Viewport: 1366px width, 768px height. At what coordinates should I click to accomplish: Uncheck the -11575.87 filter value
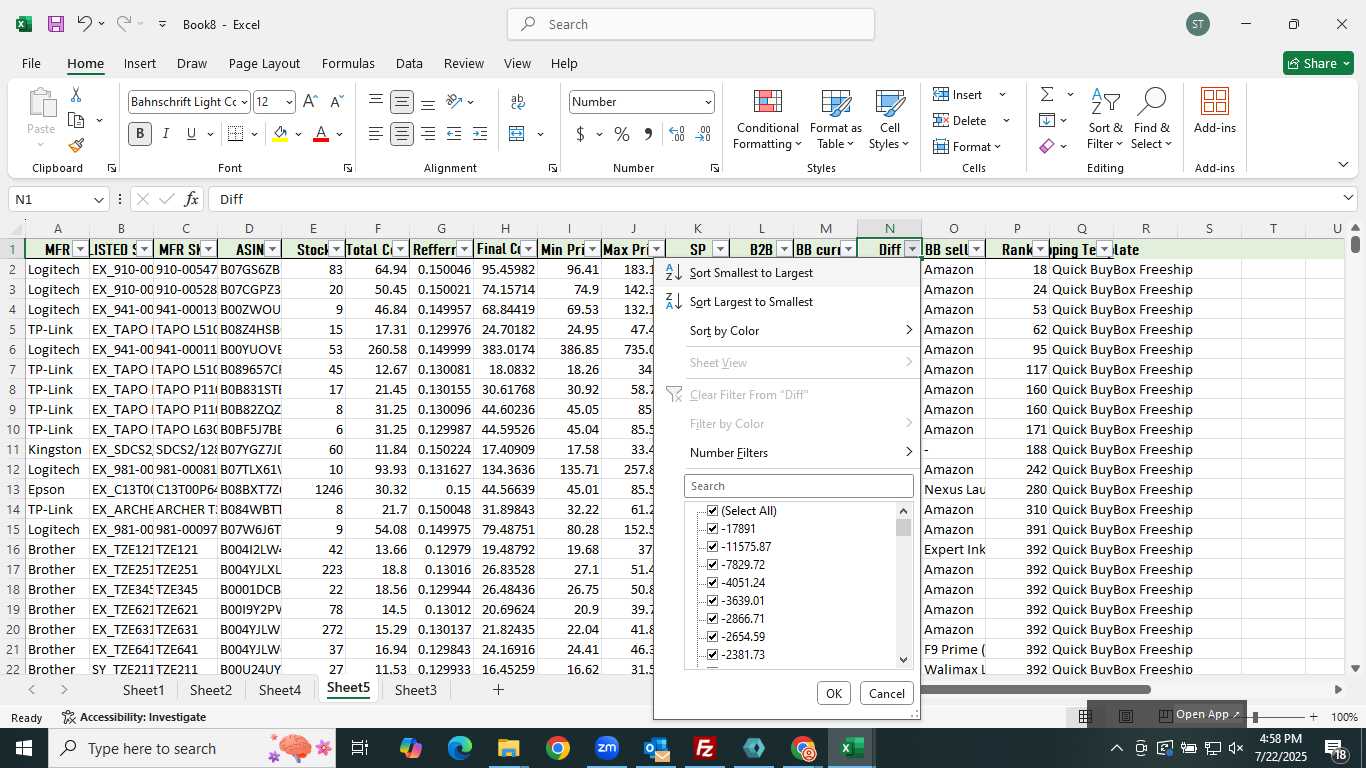click(712, 547)
